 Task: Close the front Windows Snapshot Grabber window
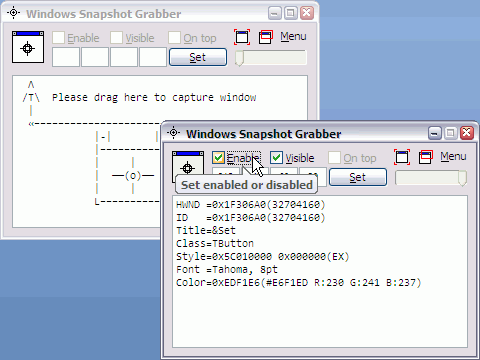pyautogui.click(x=467, y=133)
